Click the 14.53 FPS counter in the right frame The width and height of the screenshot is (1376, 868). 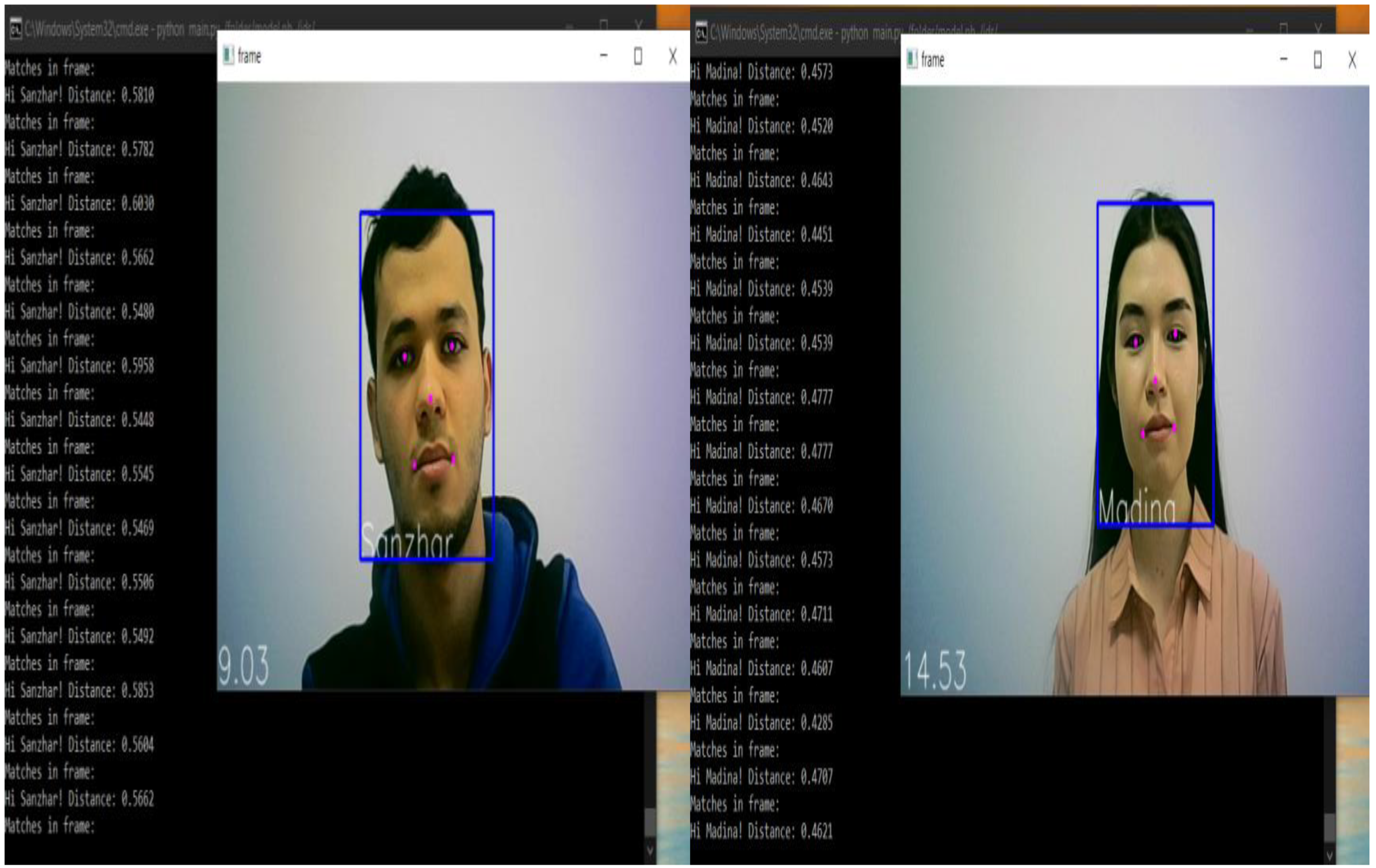(x=935, y=670)
